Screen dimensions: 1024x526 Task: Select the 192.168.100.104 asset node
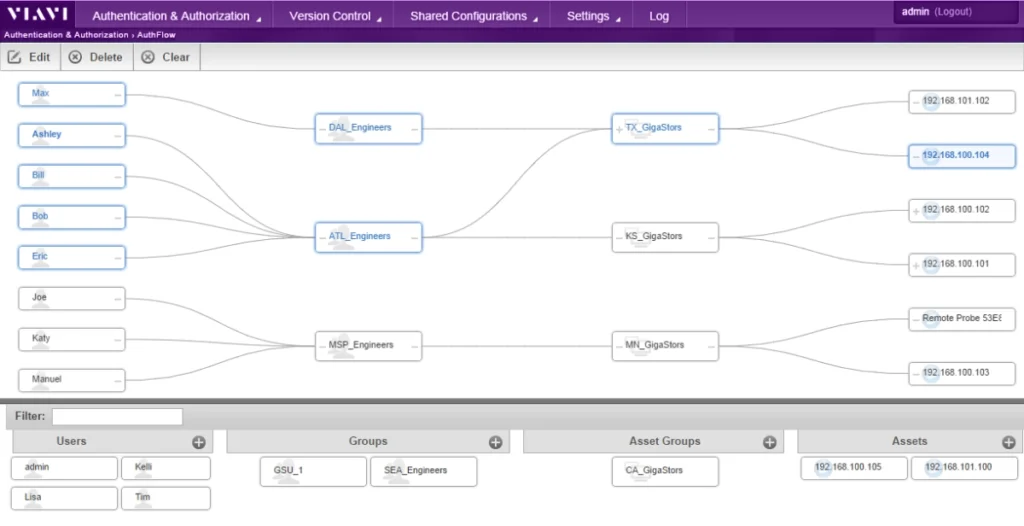961,156
